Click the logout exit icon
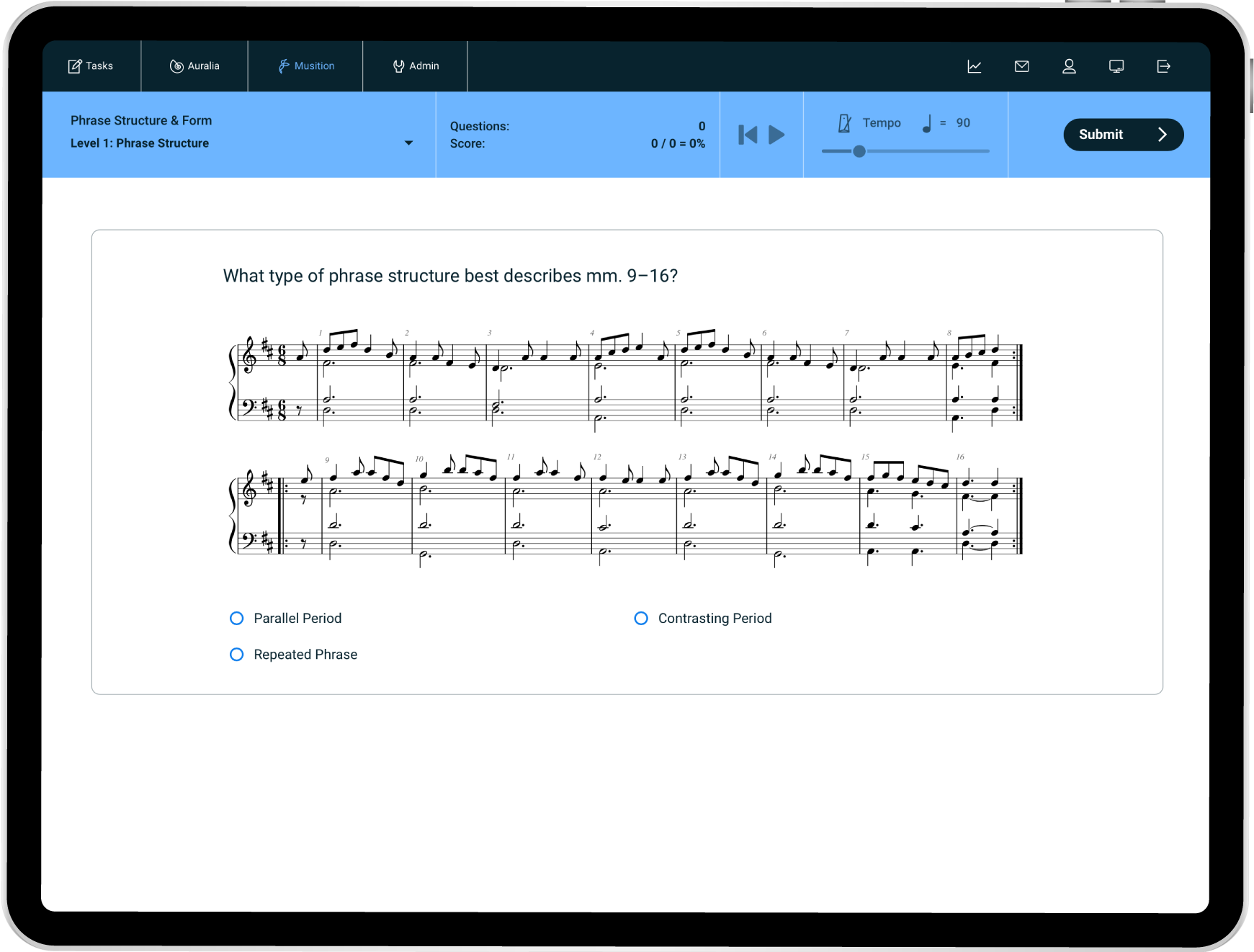This screenshot has height=952, width=1254. (1163, 66)
